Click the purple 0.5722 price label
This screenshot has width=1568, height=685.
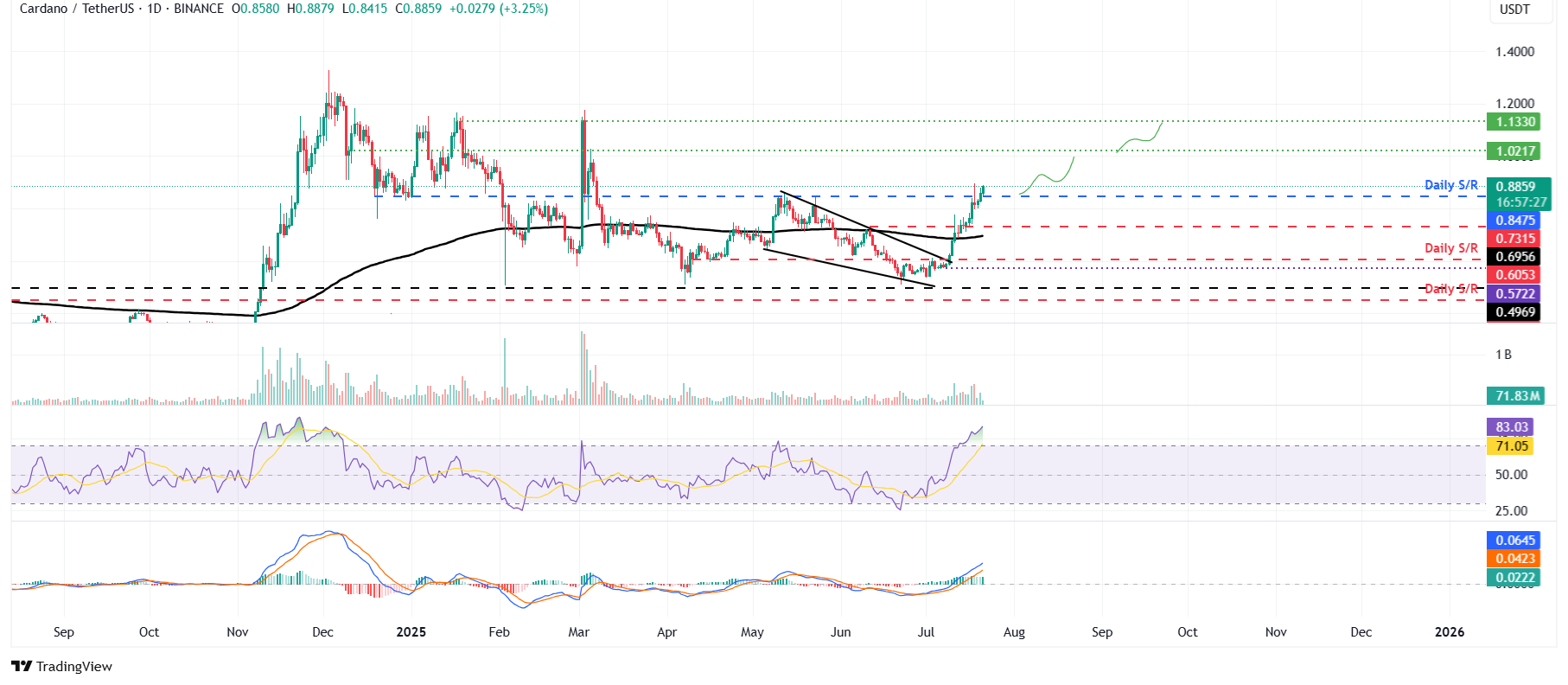(x=1515, y=294)
